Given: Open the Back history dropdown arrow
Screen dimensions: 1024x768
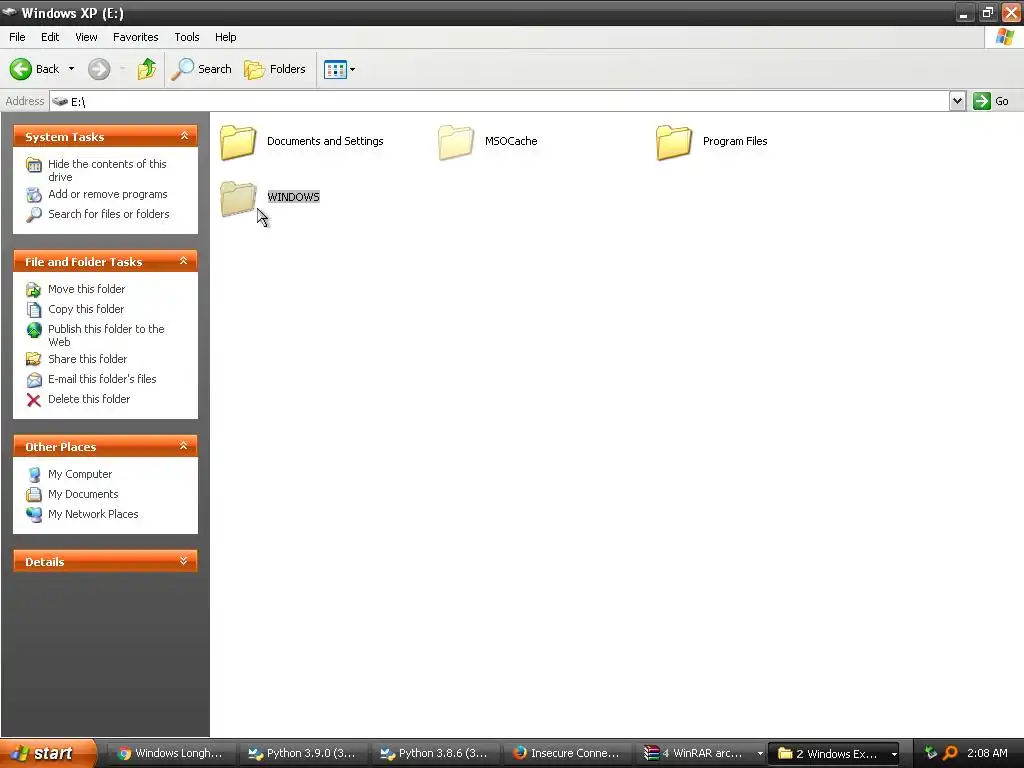Looking at the screenshot, I should coord(71,69).
